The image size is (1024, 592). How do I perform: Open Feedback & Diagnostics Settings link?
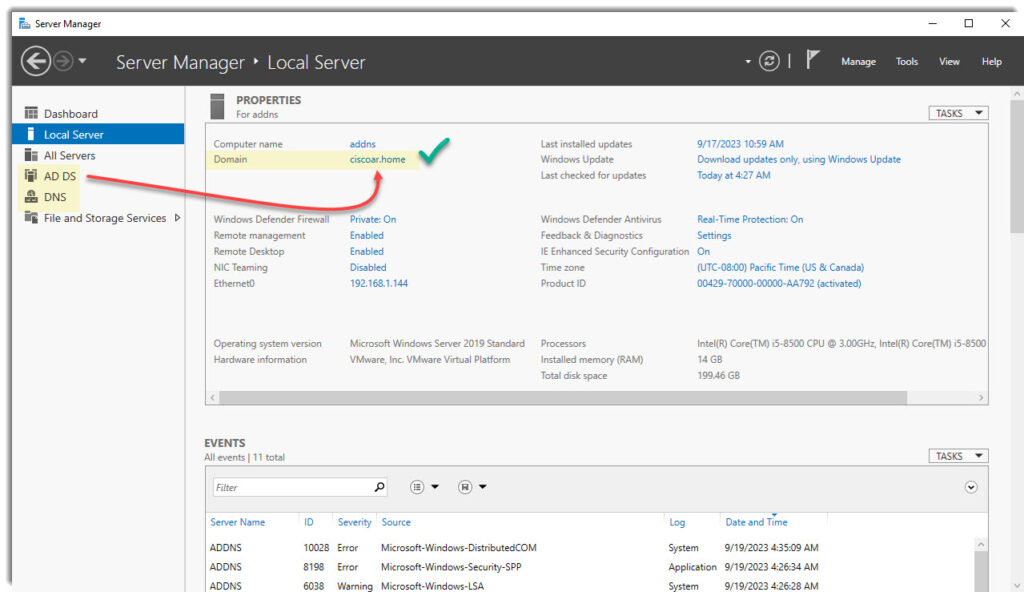pyautogui.click(x=714, y=235)
